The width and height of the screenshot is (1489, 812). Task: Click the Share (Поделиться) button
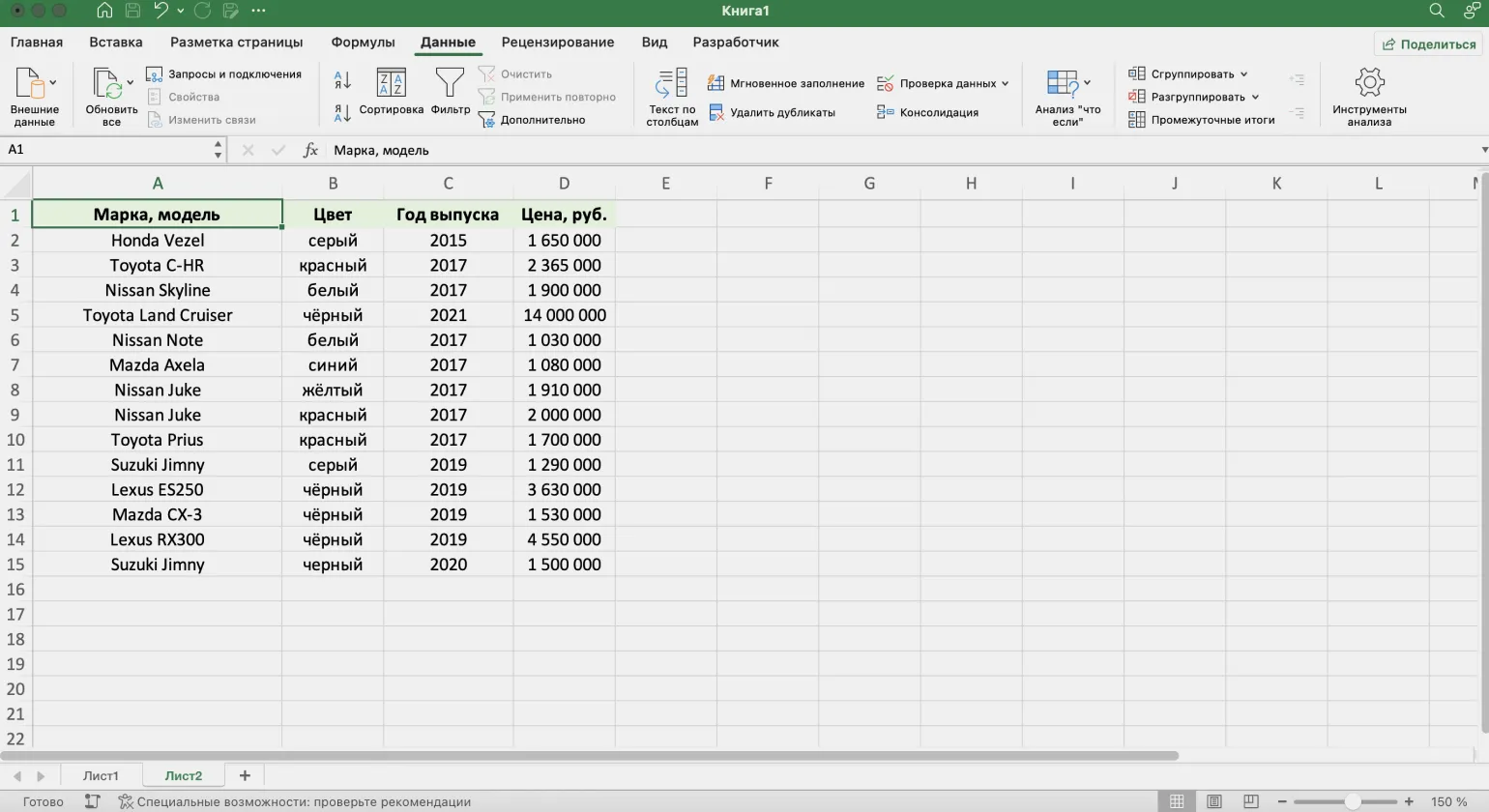coord(1429,43)
